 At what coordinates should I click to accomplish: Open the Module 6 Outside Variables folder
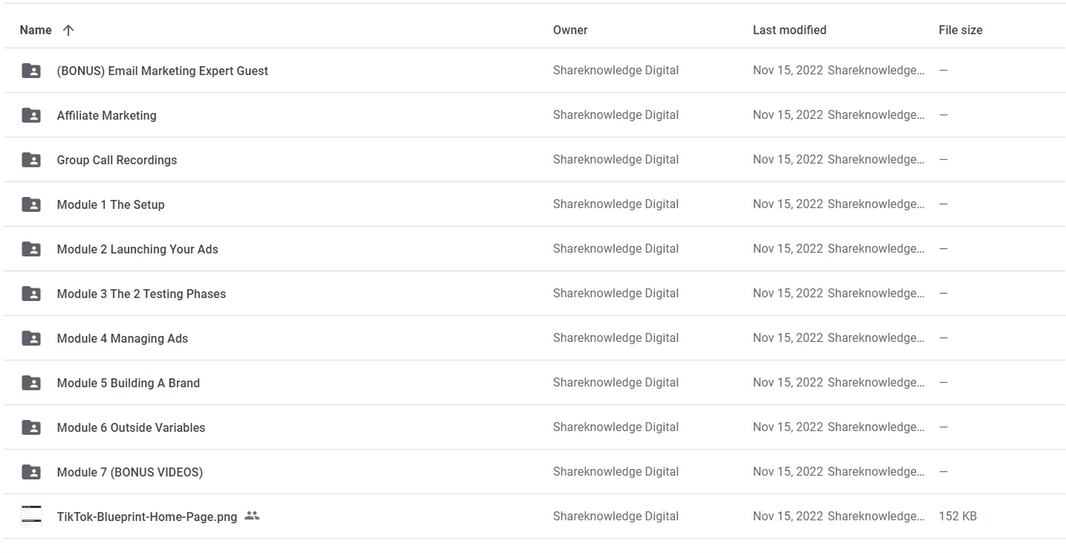pos(131,427)
